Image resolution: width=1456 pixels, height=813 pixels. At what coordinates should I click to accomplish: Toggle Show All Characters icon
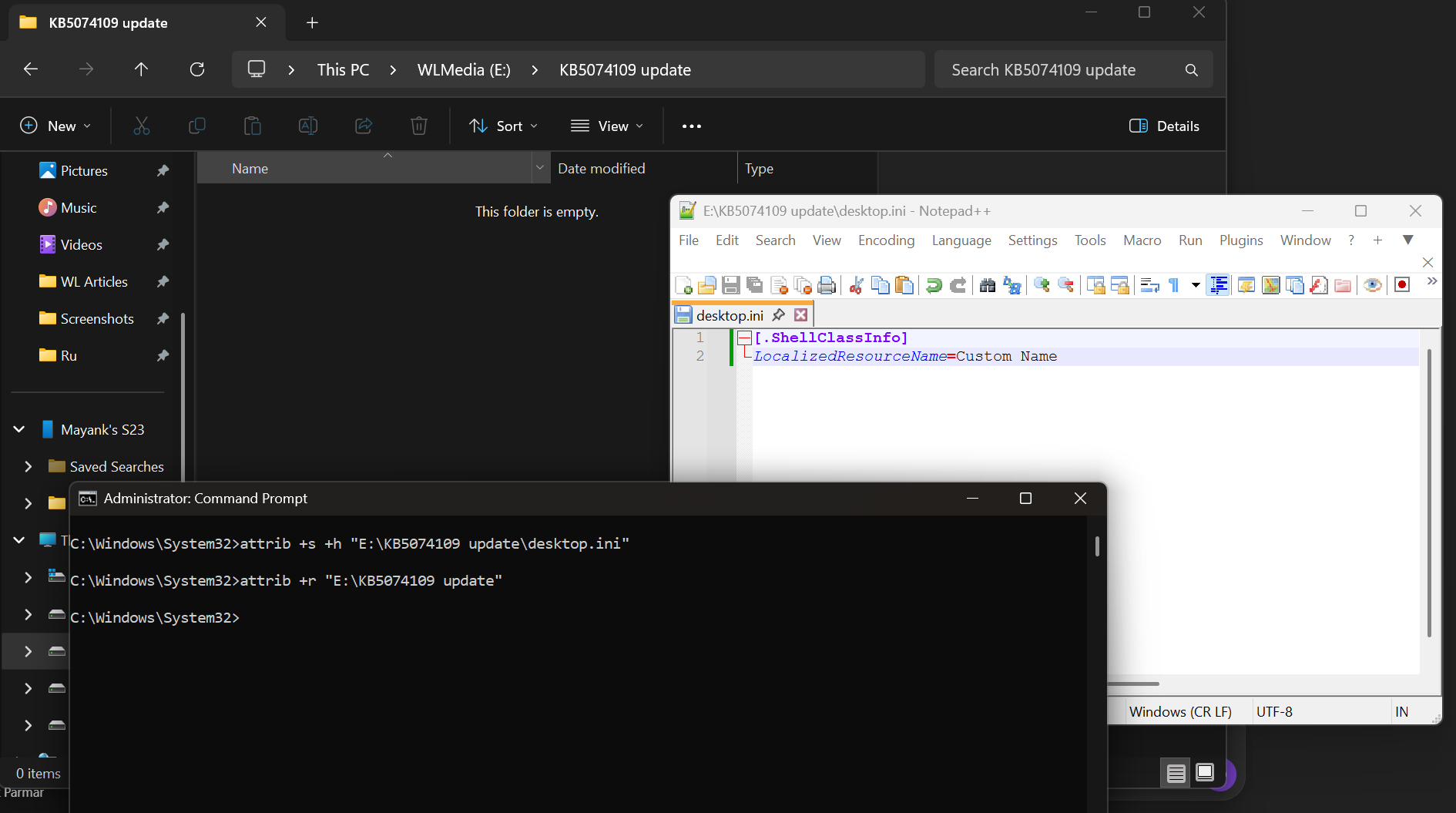1173,284
